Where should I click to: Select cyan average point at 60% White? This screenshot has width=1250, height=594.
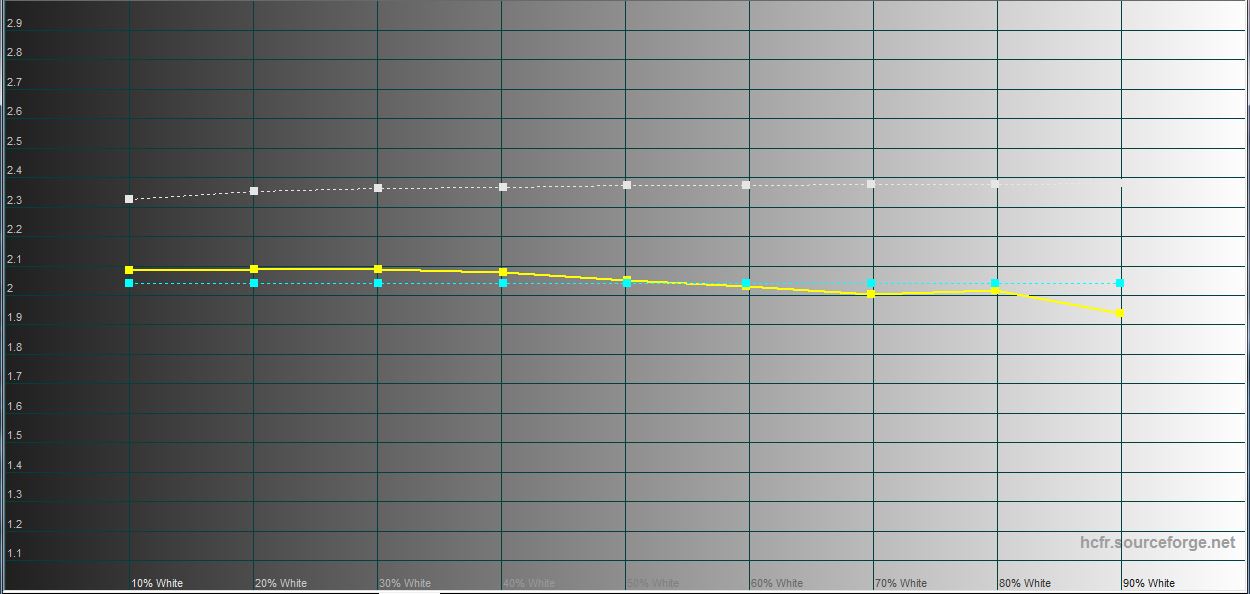click(747, 283)
